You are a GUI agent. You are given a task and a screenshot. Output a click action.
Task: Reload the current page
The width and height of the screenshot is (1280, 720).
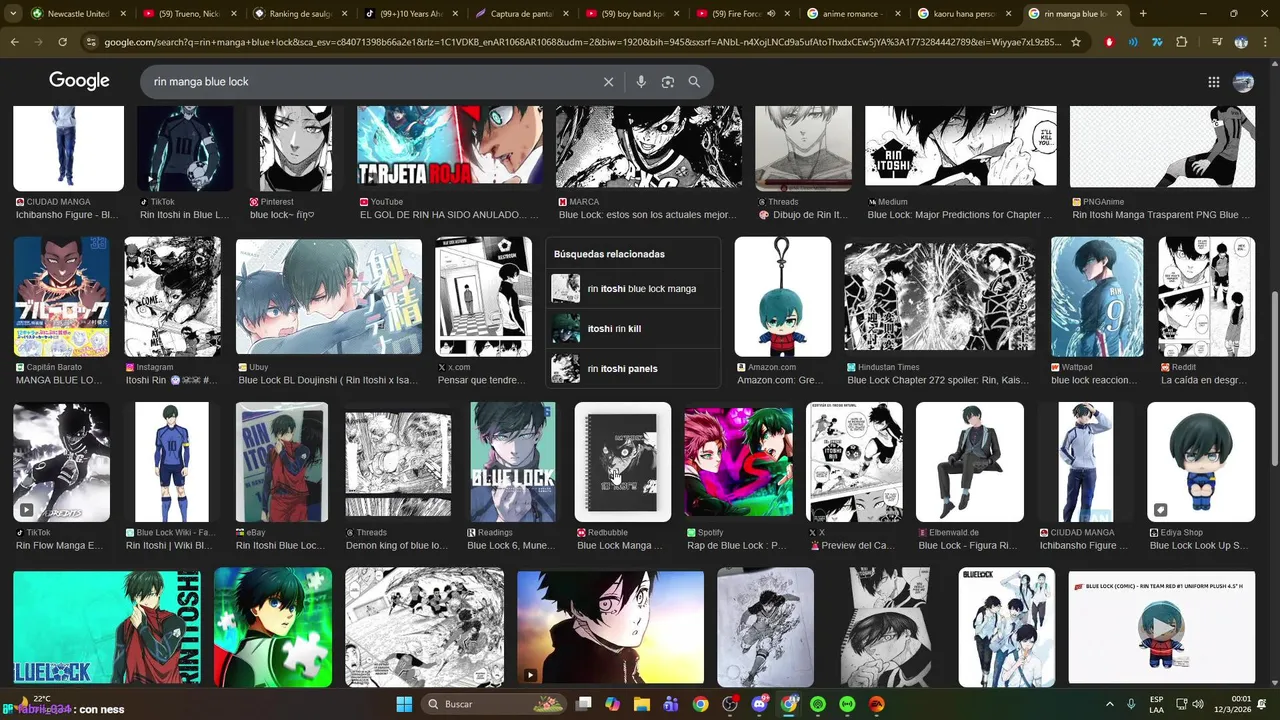63,42
